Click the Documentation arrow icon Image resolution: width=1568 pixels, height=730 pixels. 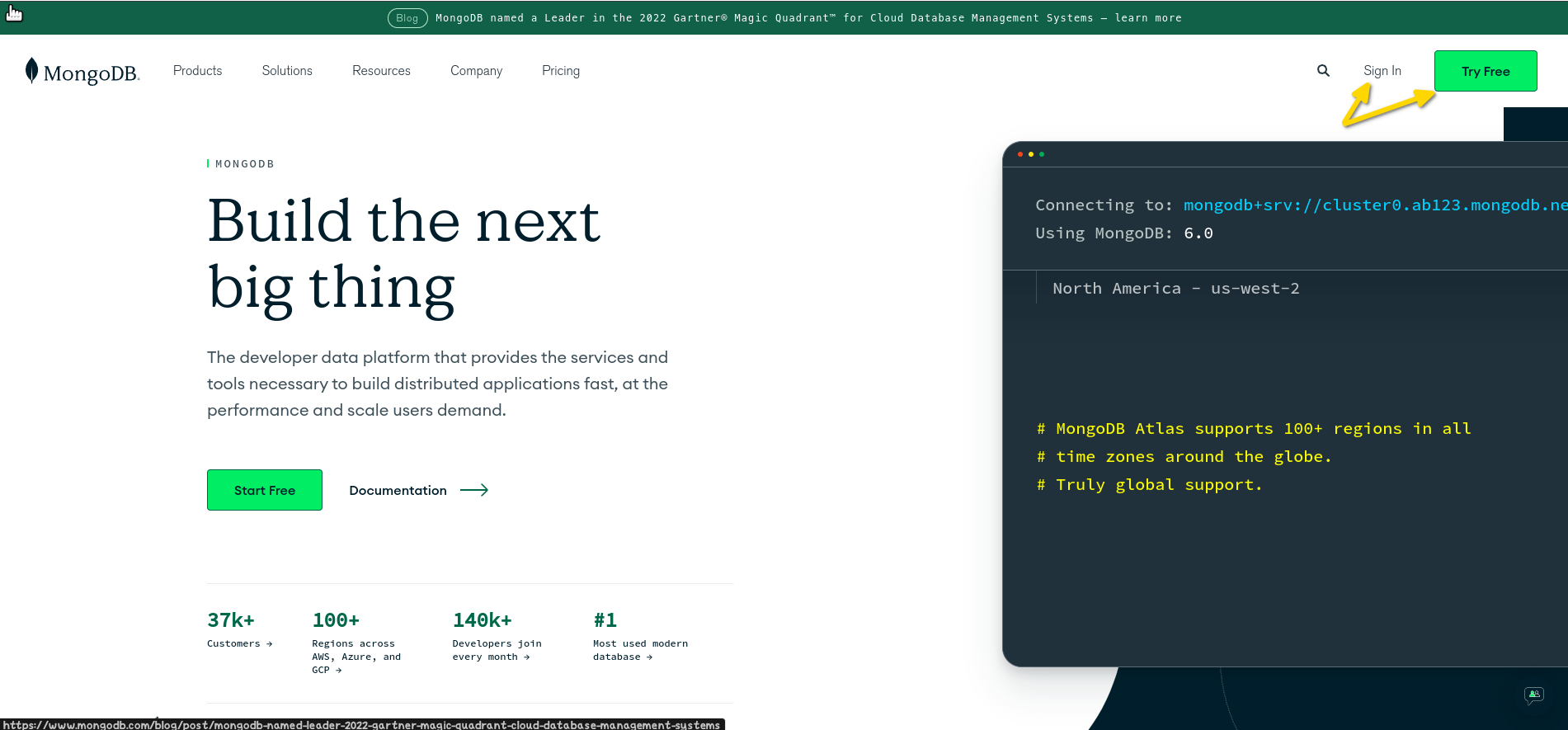click(474, 490)
